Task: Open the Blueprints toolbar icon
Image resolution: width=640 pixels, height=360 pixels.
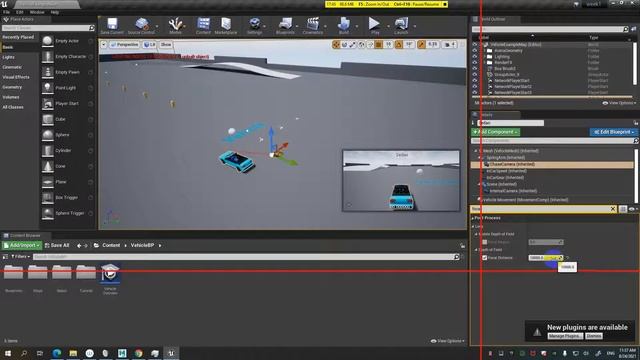Action: pos(285,24)
